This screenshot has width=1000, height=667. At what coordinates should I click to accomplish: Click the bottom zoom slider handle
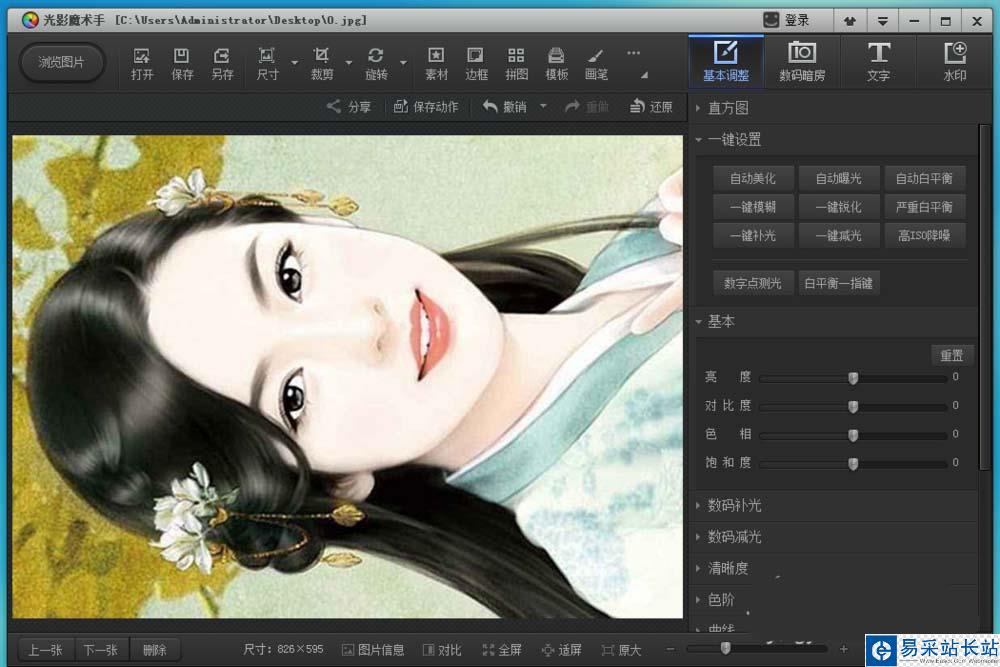tap(725, 649)
